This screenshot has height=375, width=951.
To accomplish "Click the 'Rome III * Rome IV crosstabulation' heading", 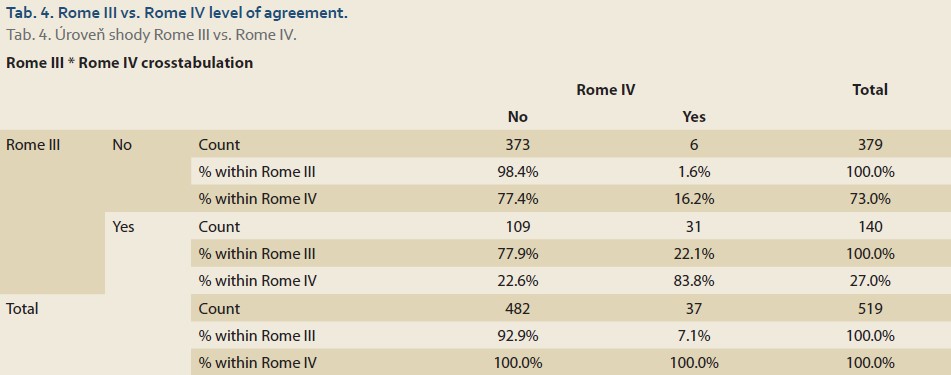I will (x=129, y=62).
